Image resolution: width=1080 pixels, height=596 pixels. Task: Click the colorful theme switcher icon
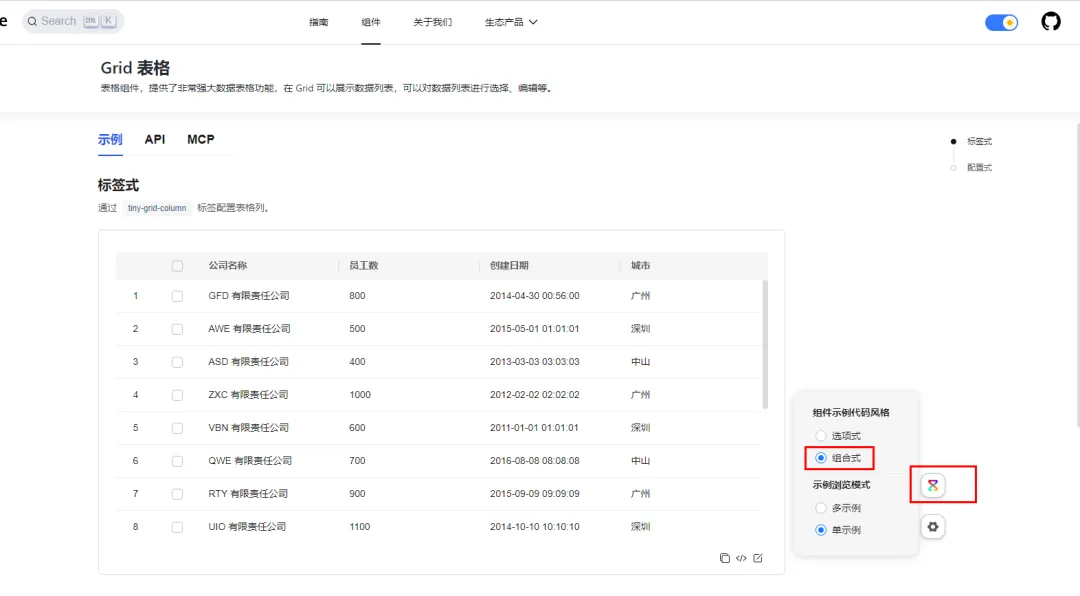point(933,485)
